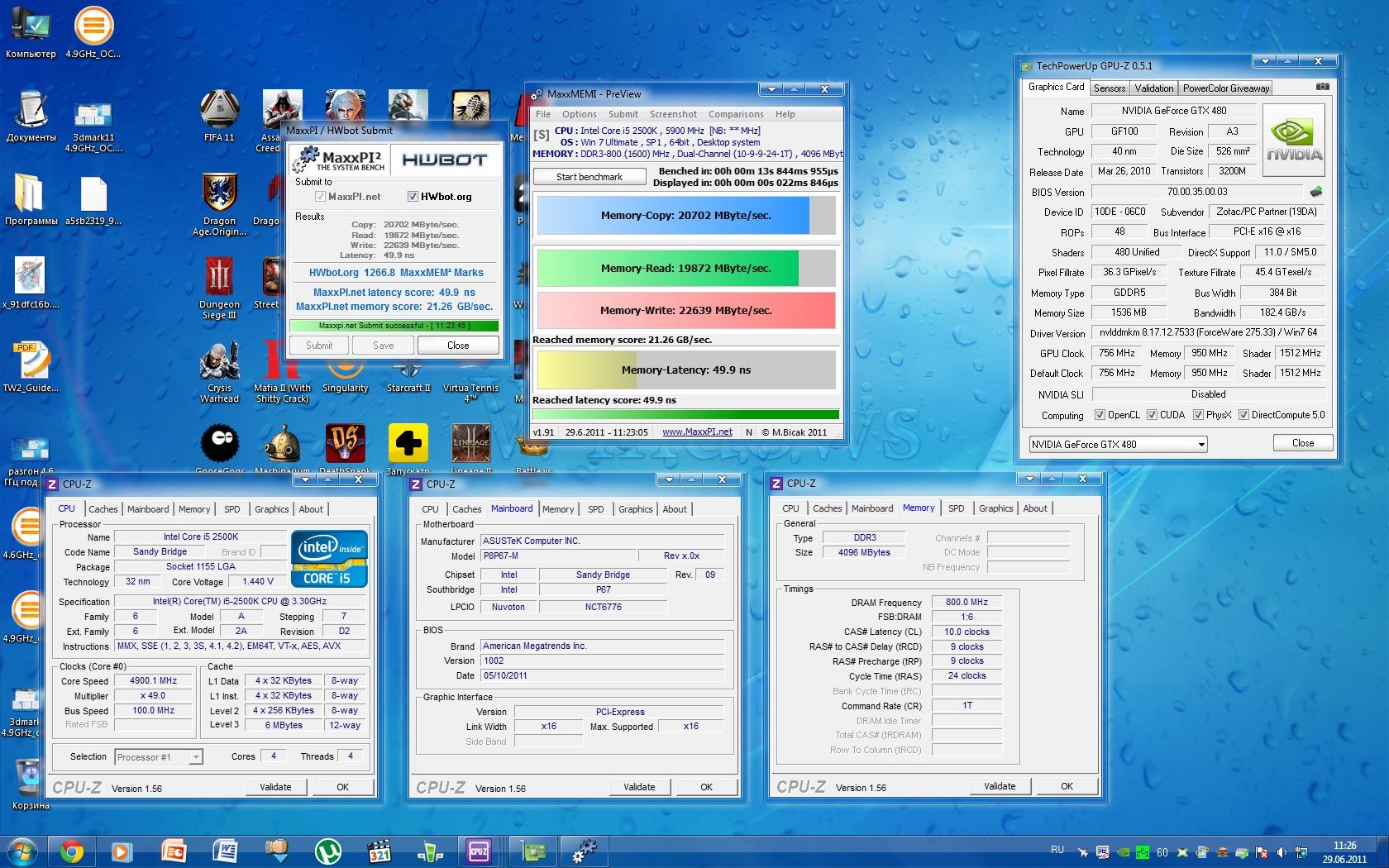Viewport: 1389px width, 868px height.
Task: Close the MaxxPI HWbot Submit dialog
Action: click(x=458, y=346)
